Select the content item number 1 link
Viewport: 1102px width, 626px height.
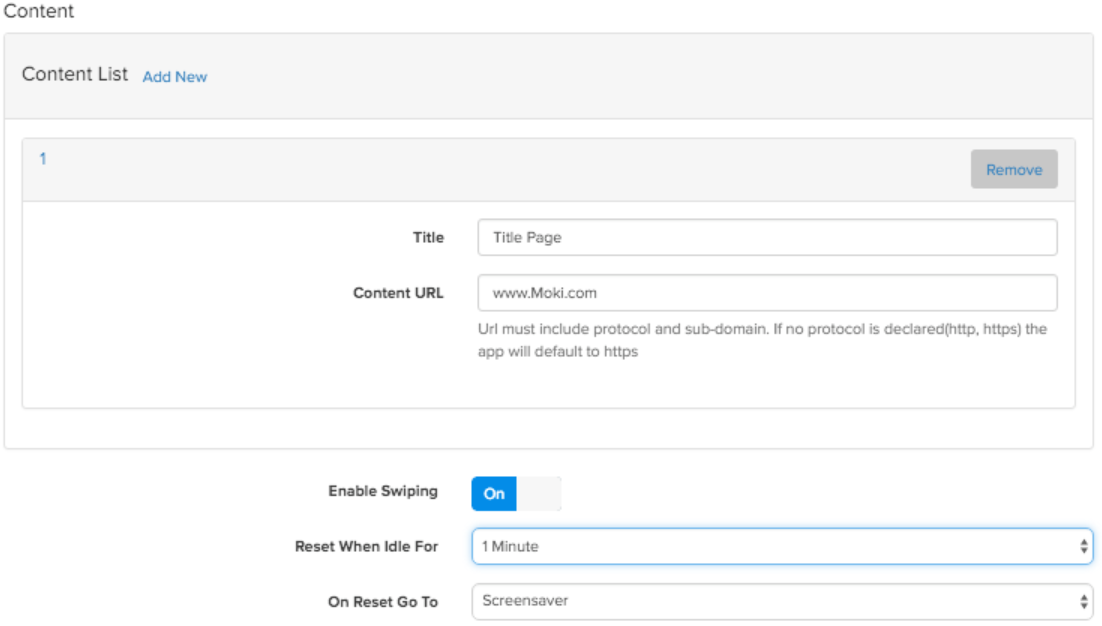(x=43, y=158)
